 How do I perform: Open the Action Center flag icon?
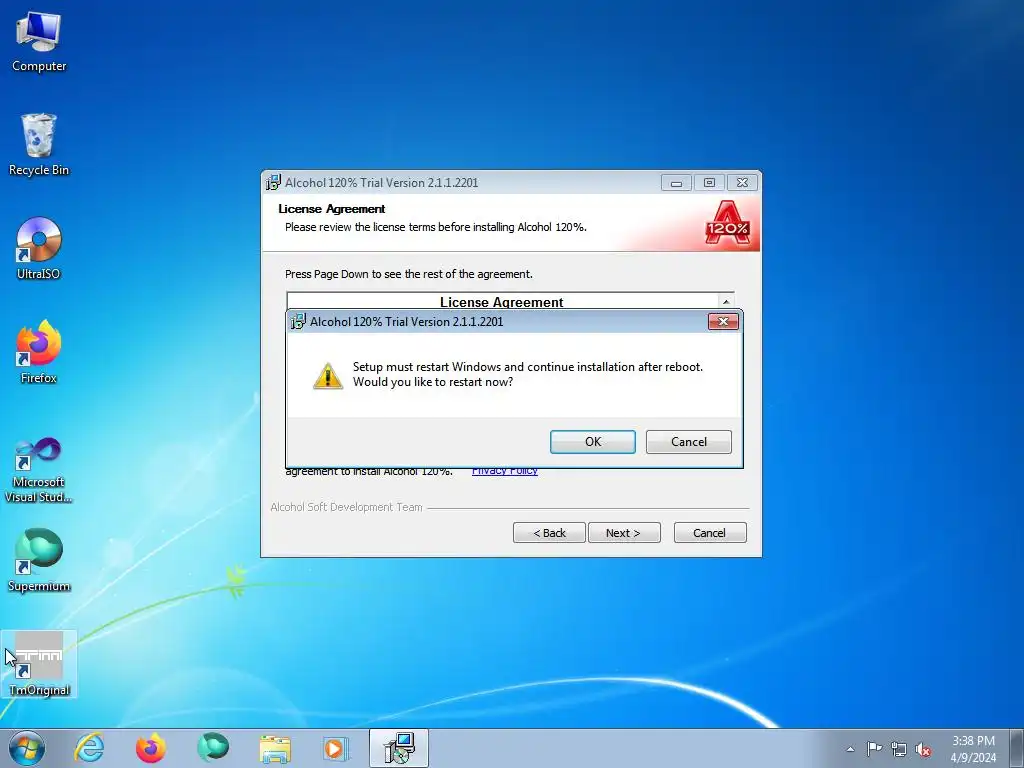874,749
